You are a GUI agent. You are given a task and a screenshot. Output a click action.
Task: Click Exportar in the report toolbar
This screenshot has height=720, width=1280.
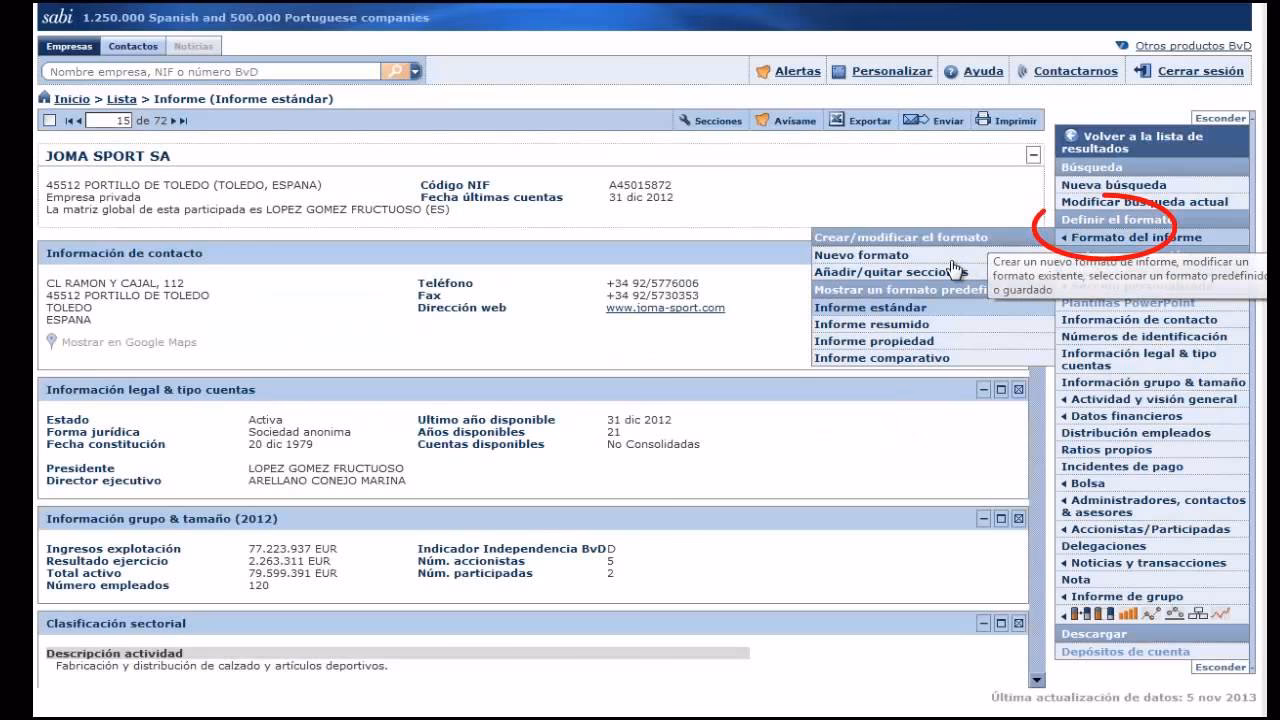tap(860, 121)
